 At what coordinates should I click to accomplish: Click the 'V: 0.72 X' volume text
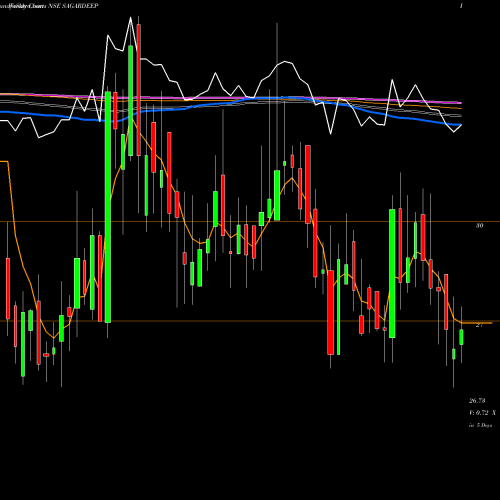coord(482,413)
